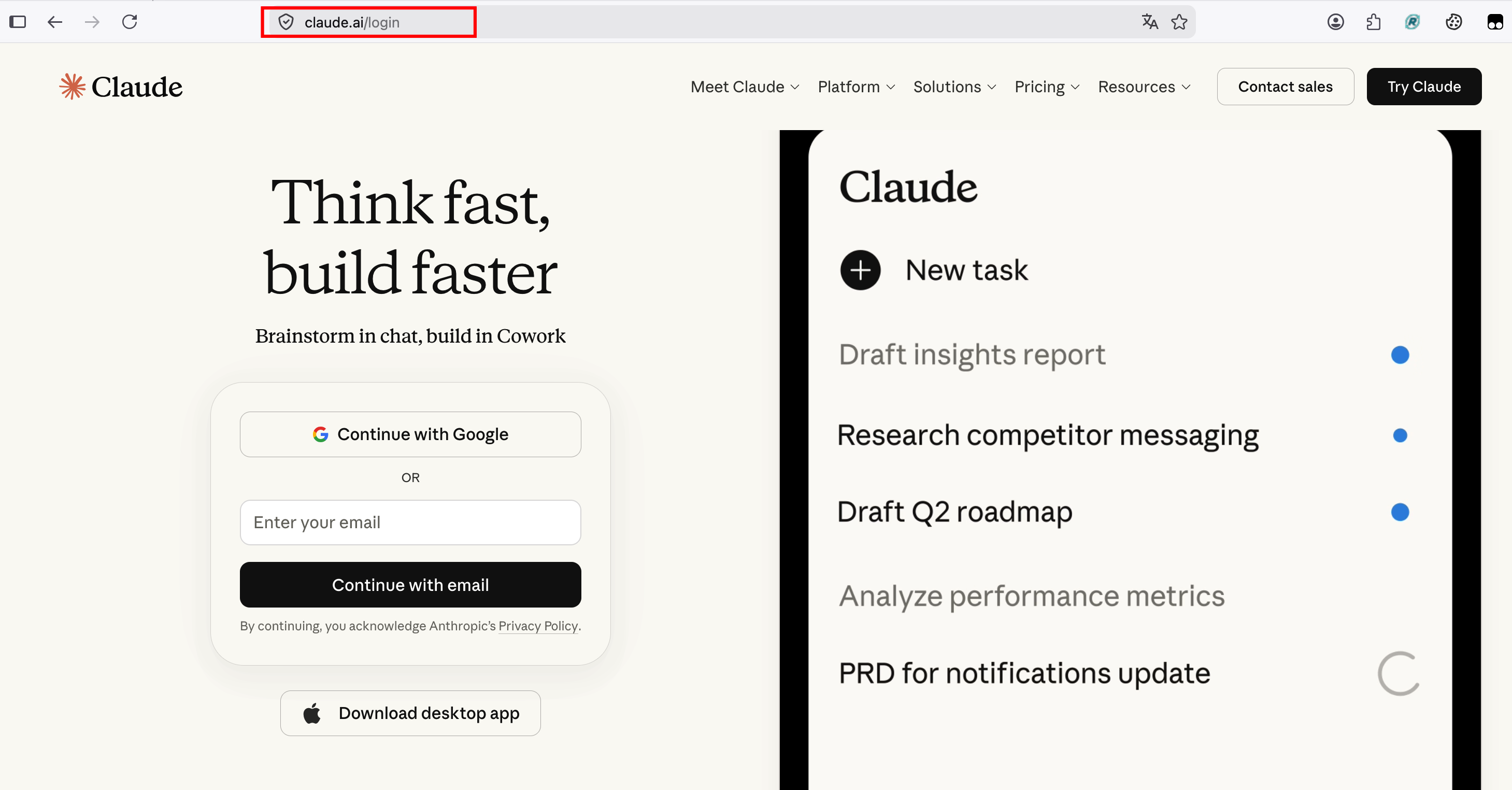Viewport: 1512px width, 790px height.
Task: Open the Privacy Policy link
Action: pyautogui.click(x=538, y=626)
